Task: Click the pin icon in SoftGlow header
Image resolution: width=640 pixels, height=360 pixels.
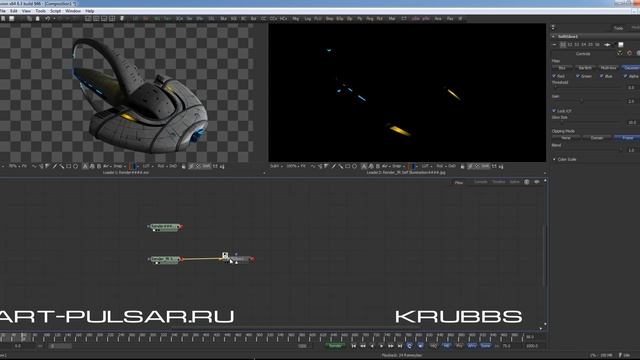Action: pos(607,44)
